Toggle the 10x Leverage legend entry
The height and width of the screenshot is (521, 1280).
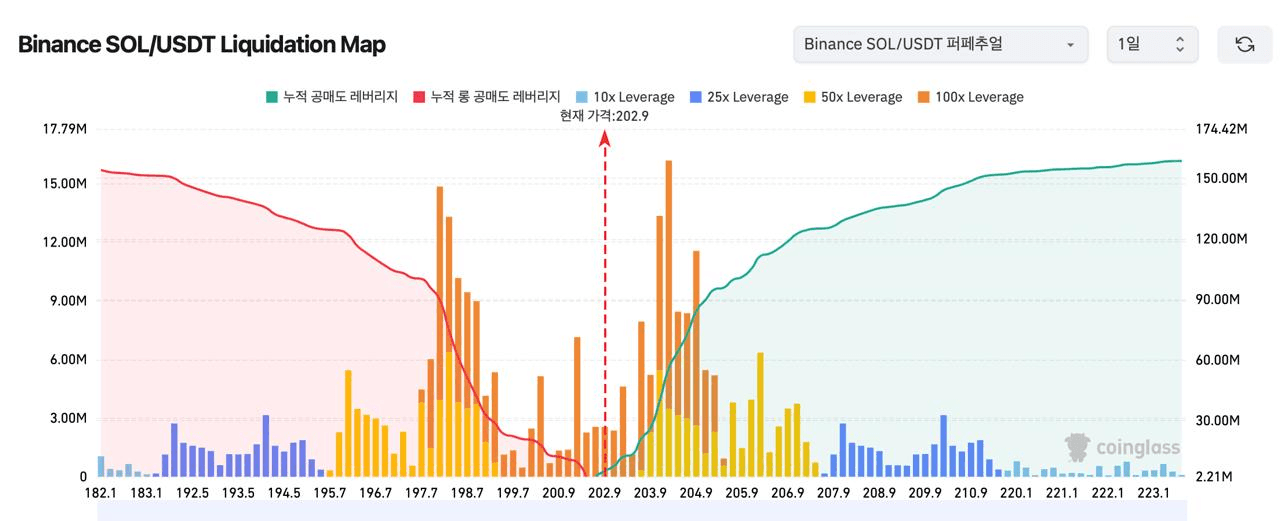point(624,97)
